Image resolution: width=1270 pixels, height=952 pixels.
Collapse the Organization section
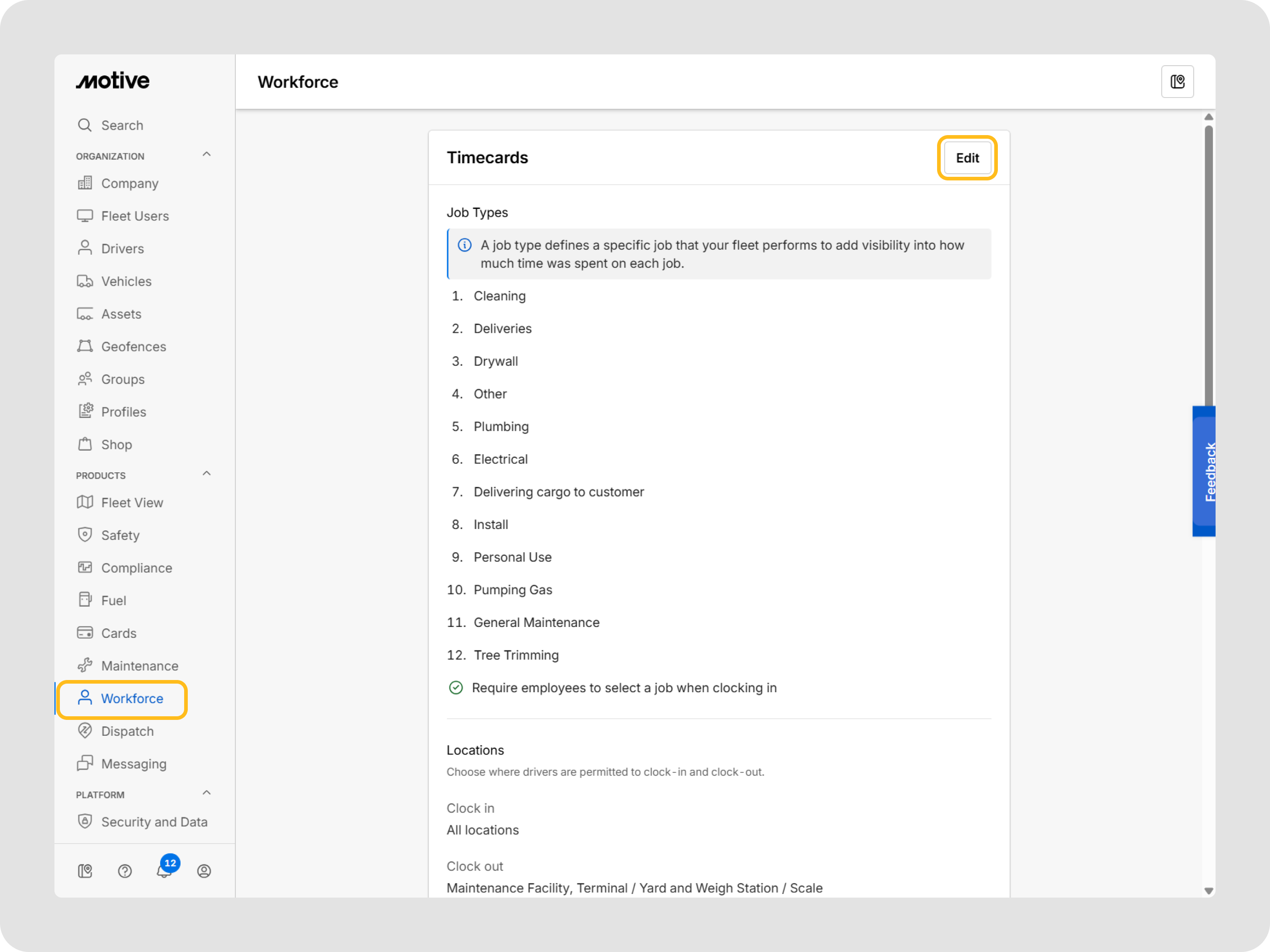[x=207, y=155]
